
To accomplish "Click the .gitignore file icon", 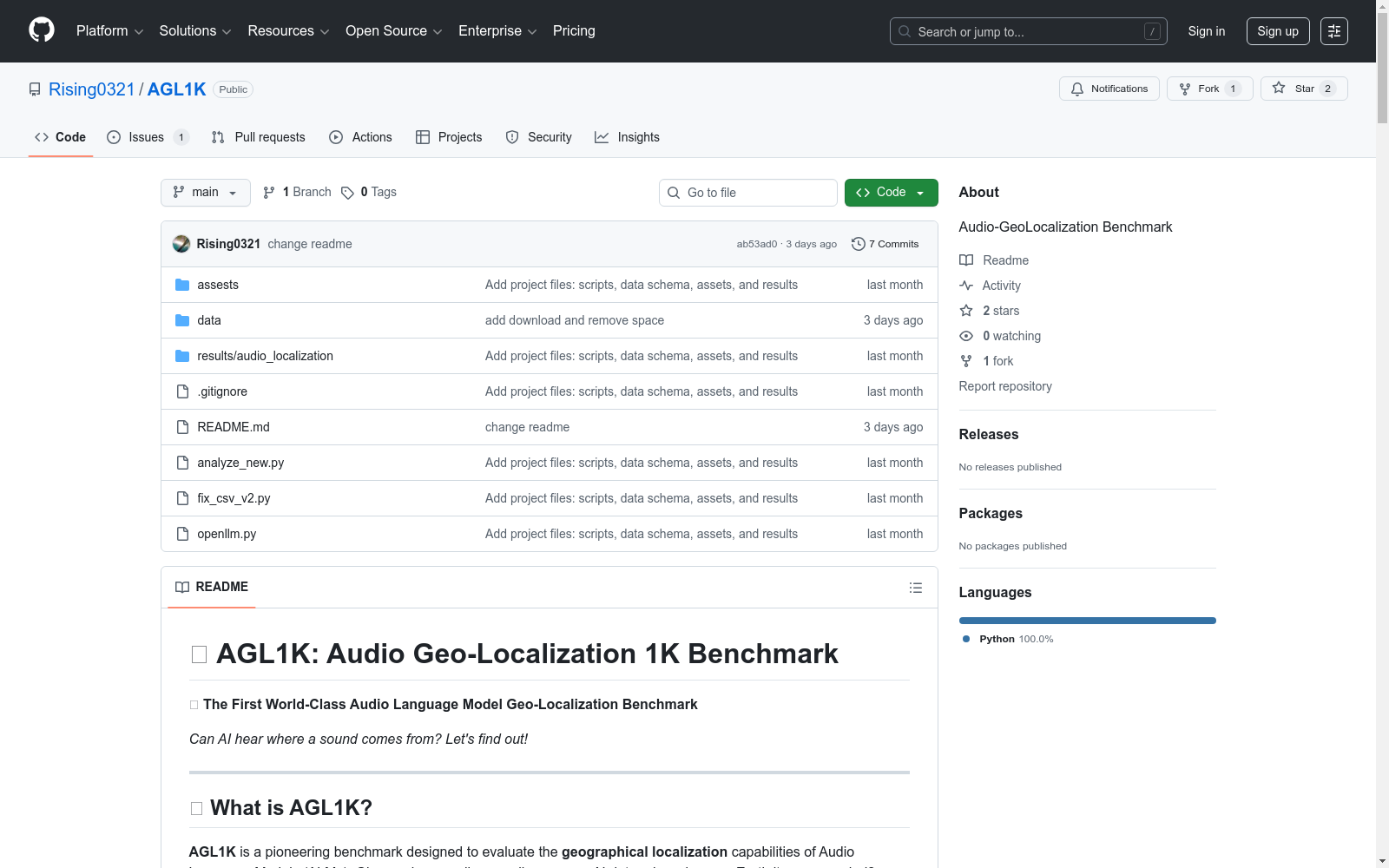I will (182, 391).
